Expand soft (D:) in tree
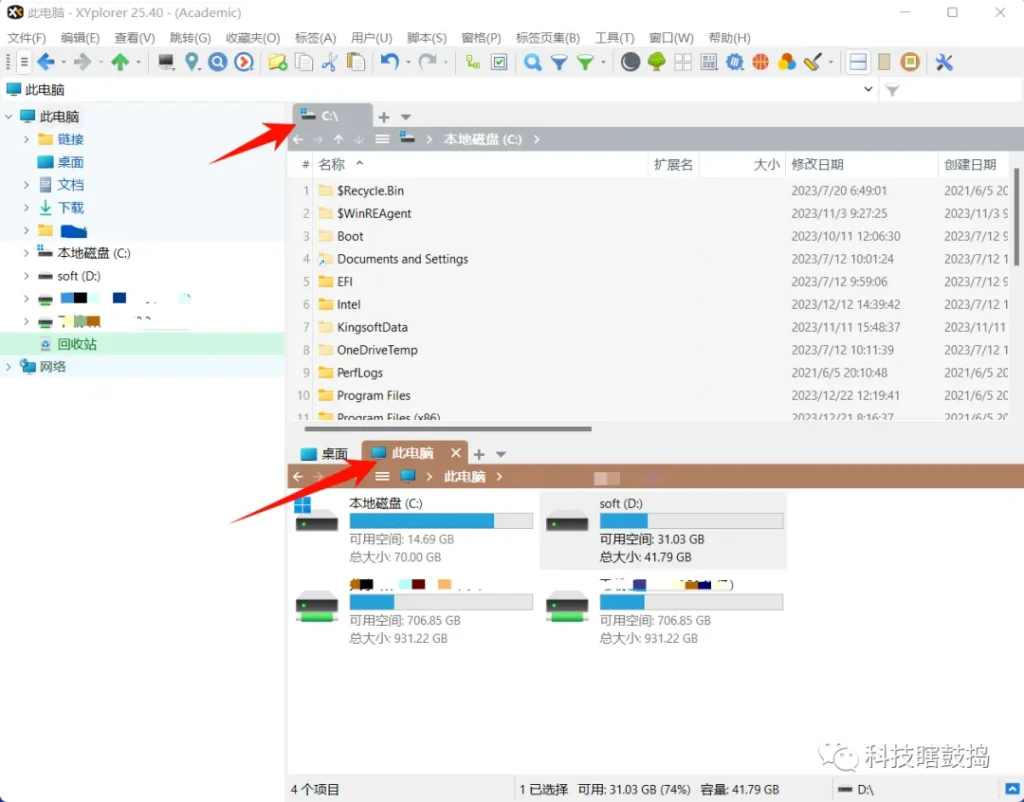The height and width of the screenshot is (802, 1024). (x=26, y=276)
